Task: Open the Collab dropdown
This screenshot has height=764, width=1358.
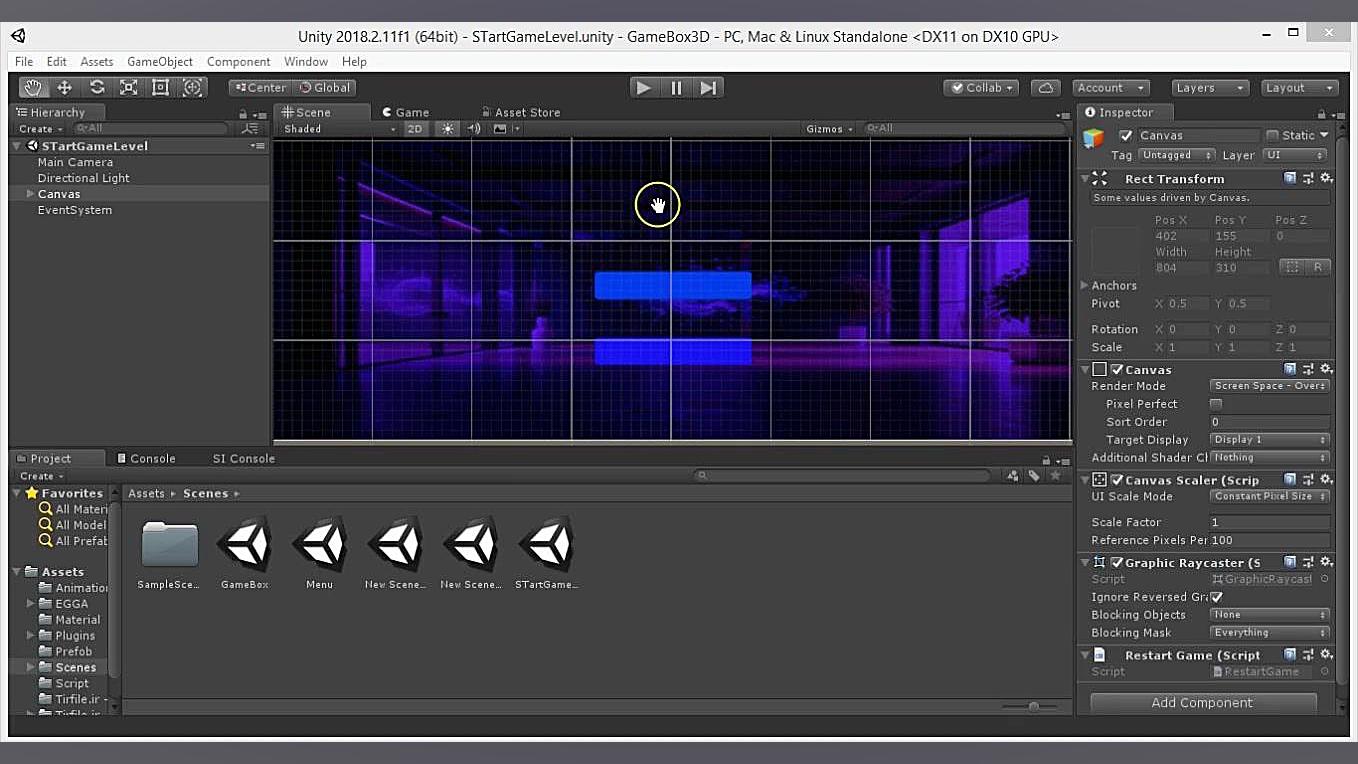Action: coord(981,88)
